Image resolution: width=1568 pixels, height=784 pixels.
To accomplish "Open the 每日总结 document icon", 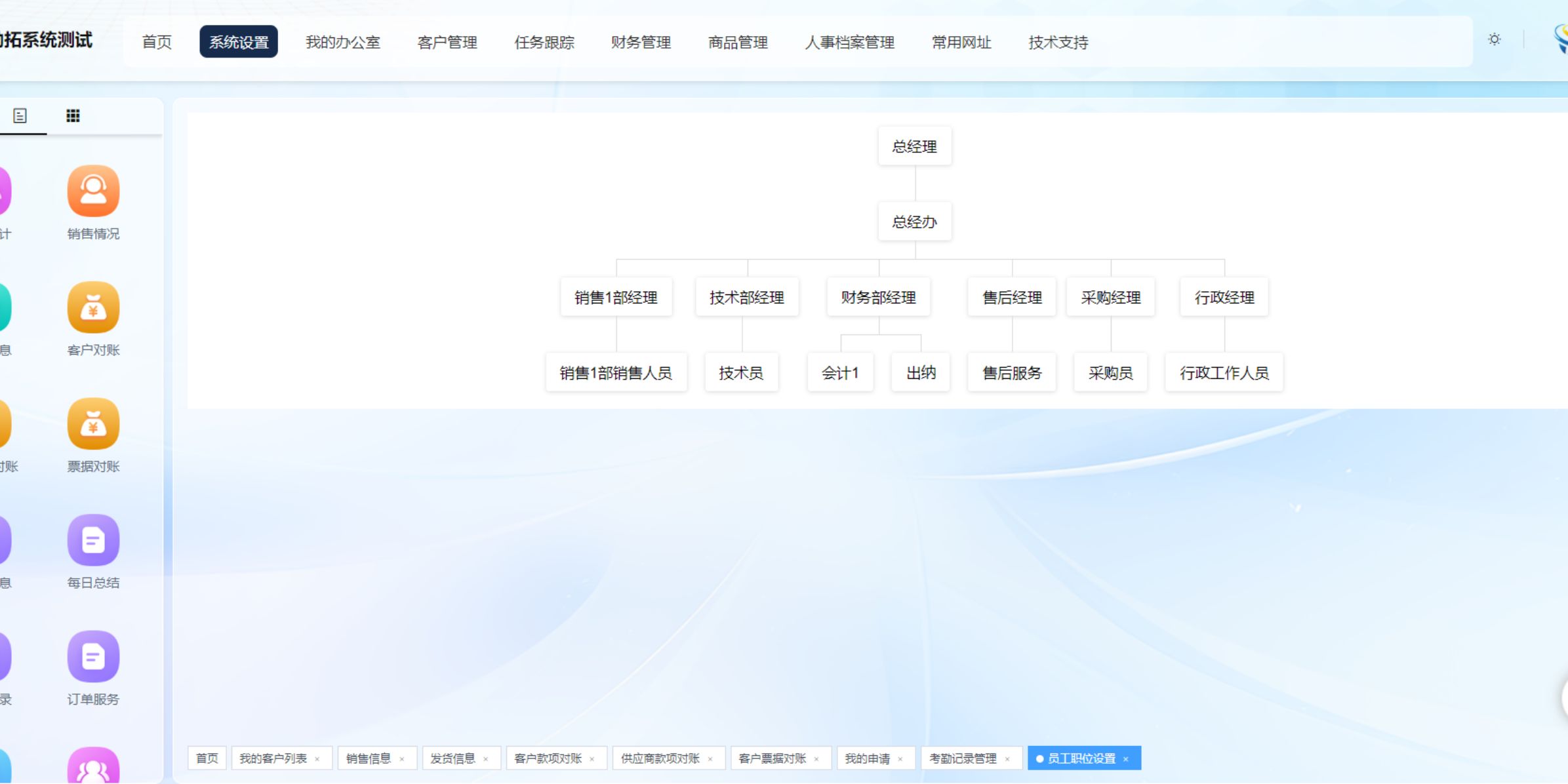I will click(93, 540).
